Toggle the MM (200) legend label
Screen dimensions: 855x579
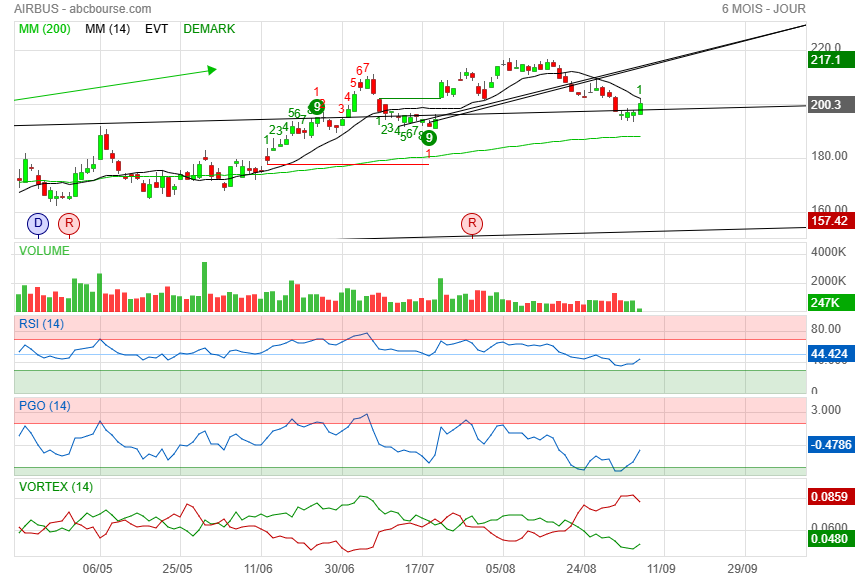click(45, 29)
